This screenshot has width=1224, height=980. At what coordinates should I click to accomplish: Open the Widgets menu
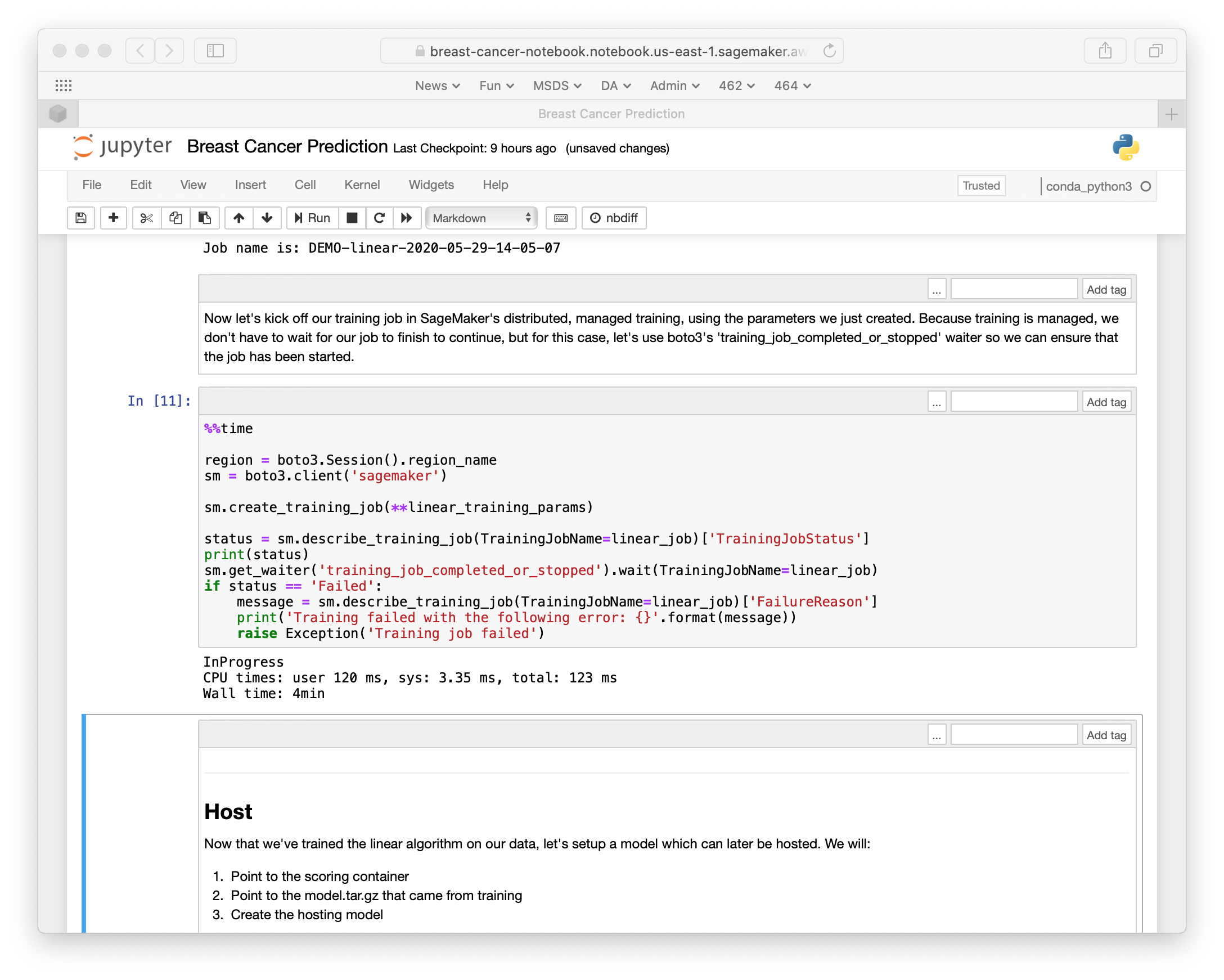point(431,185)
